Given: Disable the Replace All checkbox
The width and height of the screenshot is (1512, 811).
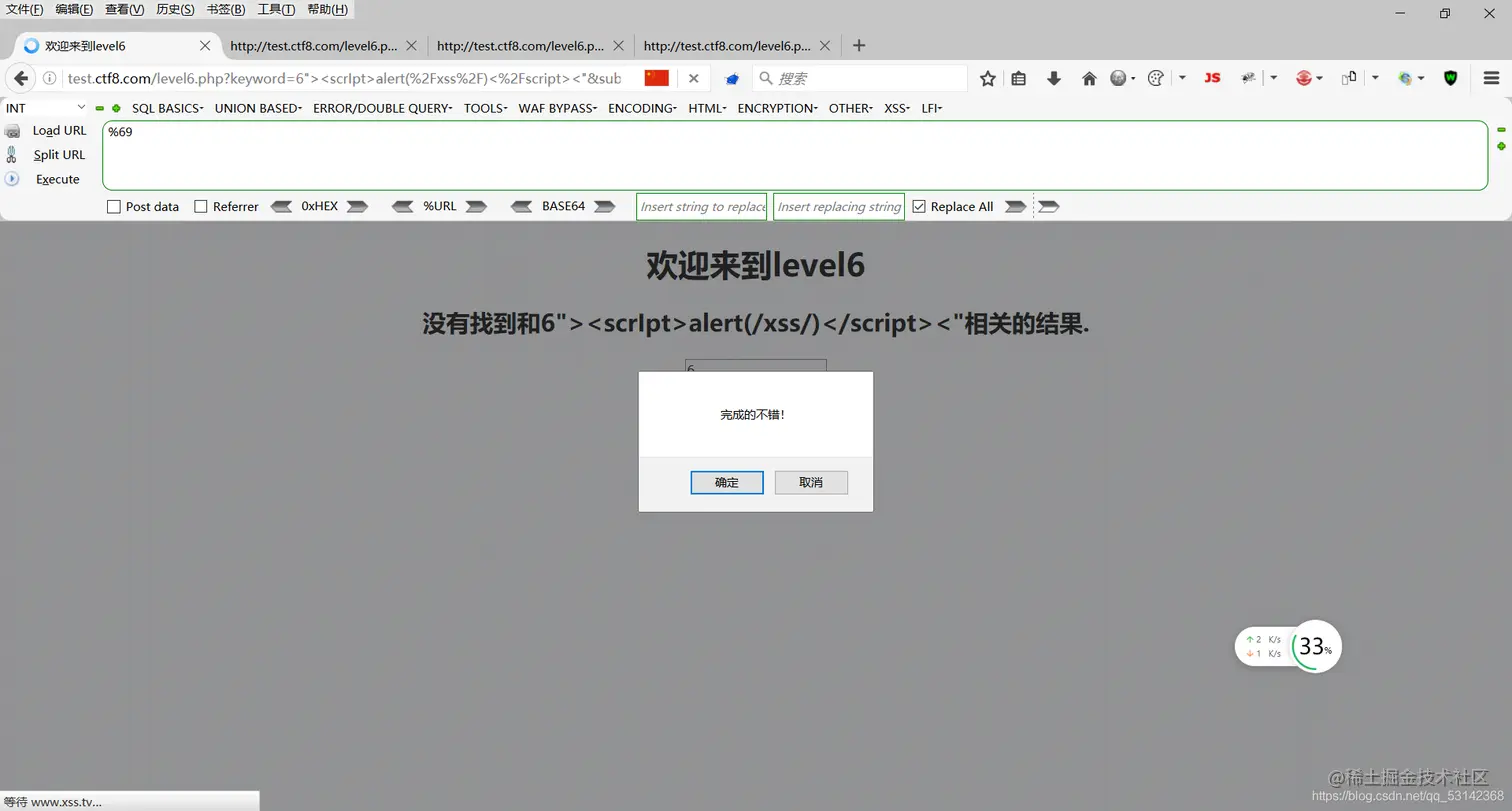Looking at the screenshot, I should coord(918,206).
